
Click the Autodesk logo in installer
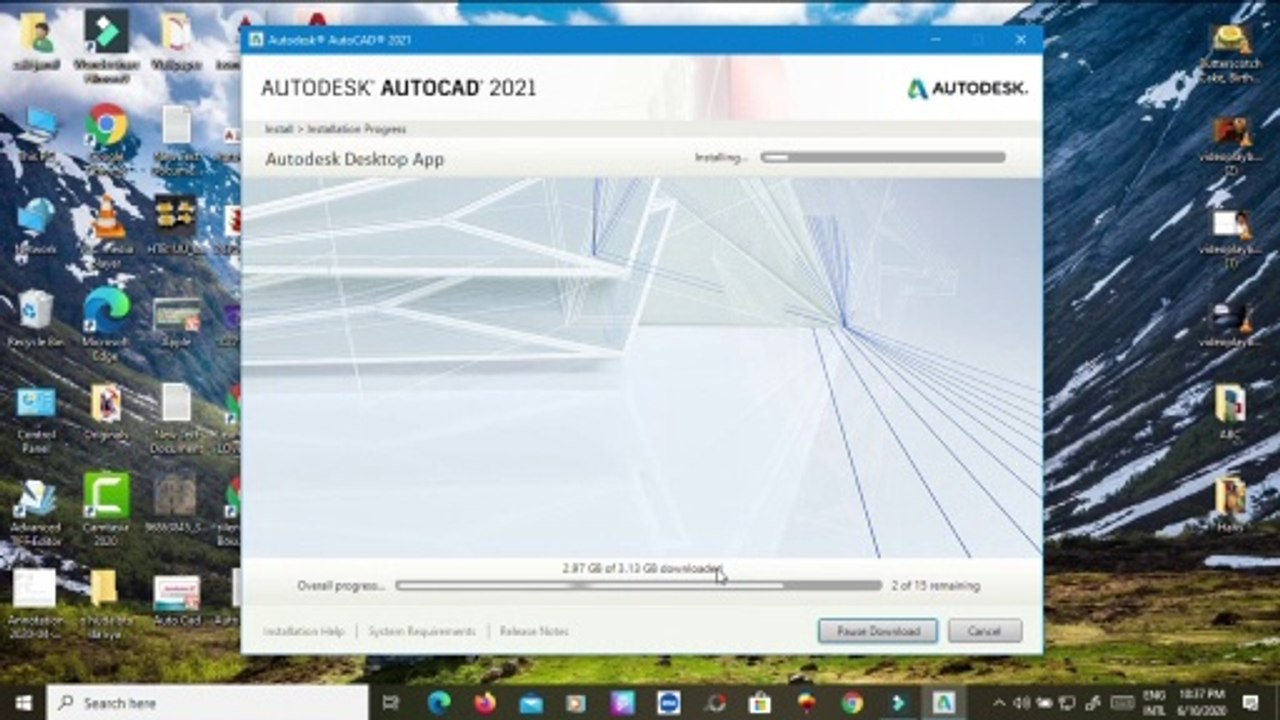click(x=967, y=88)
